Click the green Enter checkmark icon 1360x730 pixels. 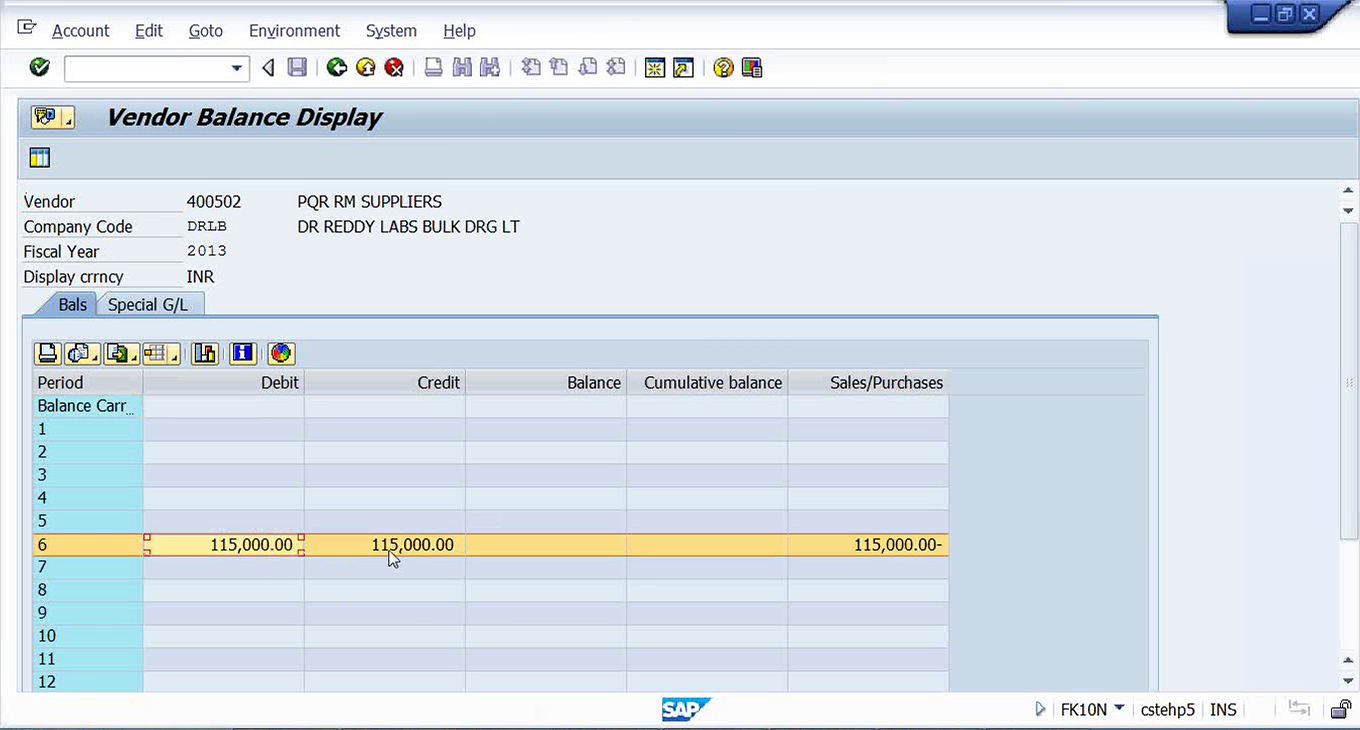[x=40, y=68]
